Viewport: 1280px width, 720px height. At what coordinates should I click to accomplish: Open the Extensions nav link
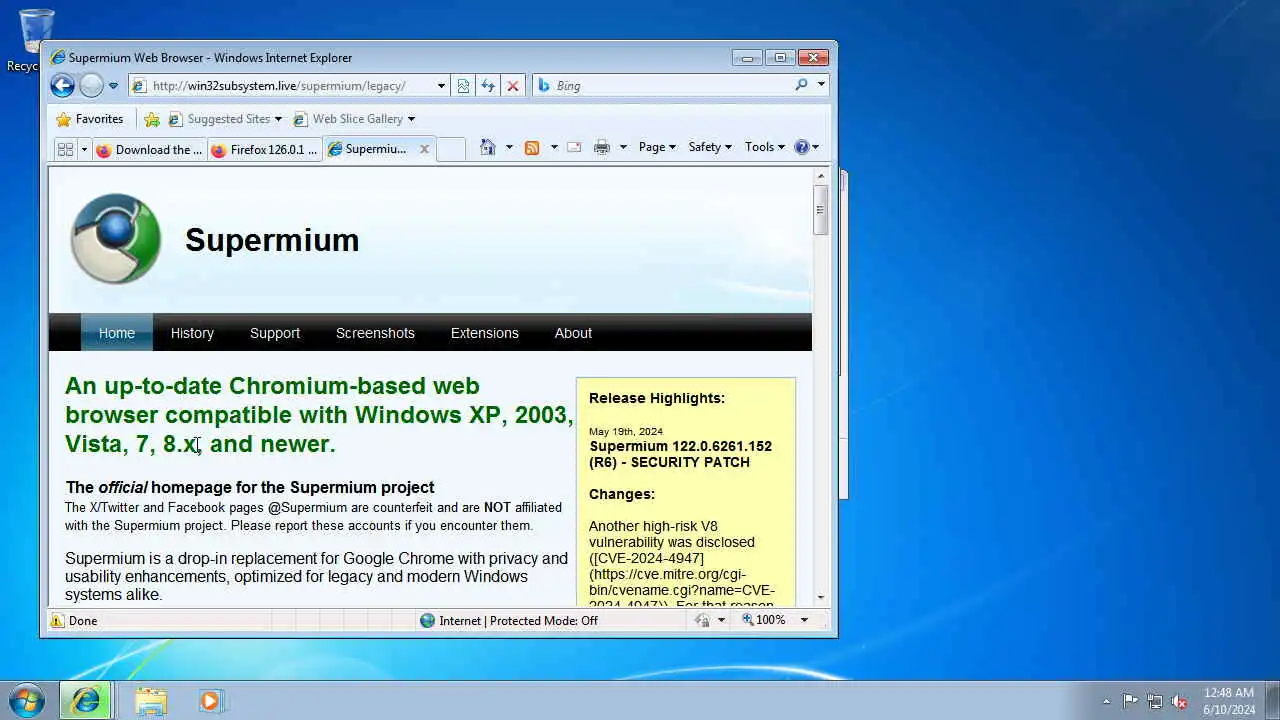pyautogui.click(x=485, y=333)
